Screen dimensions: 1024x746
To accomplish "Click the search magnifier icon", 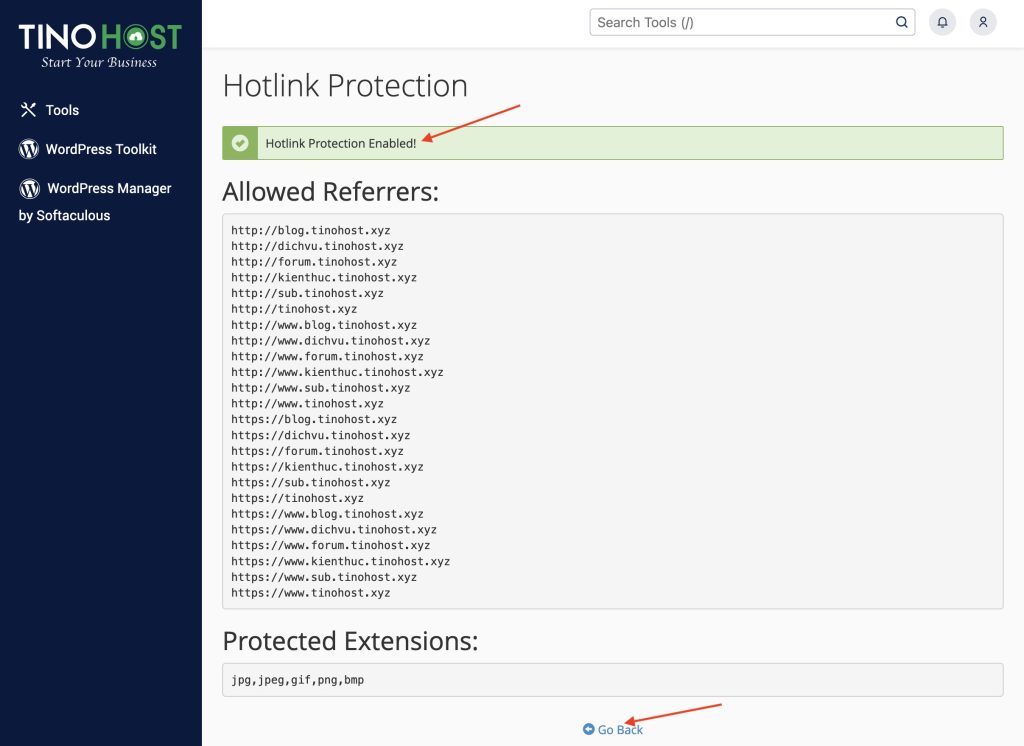I will (x=901, y=22).
